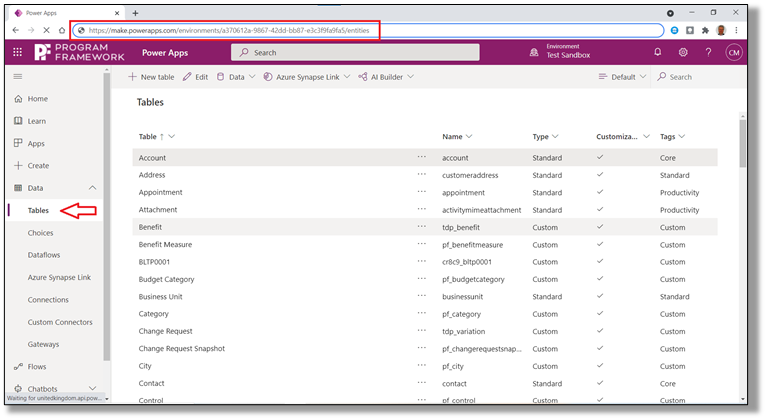Click the help question mark icon
The width and height of the screenshot is (766, 420).
(x=708, y=52)
